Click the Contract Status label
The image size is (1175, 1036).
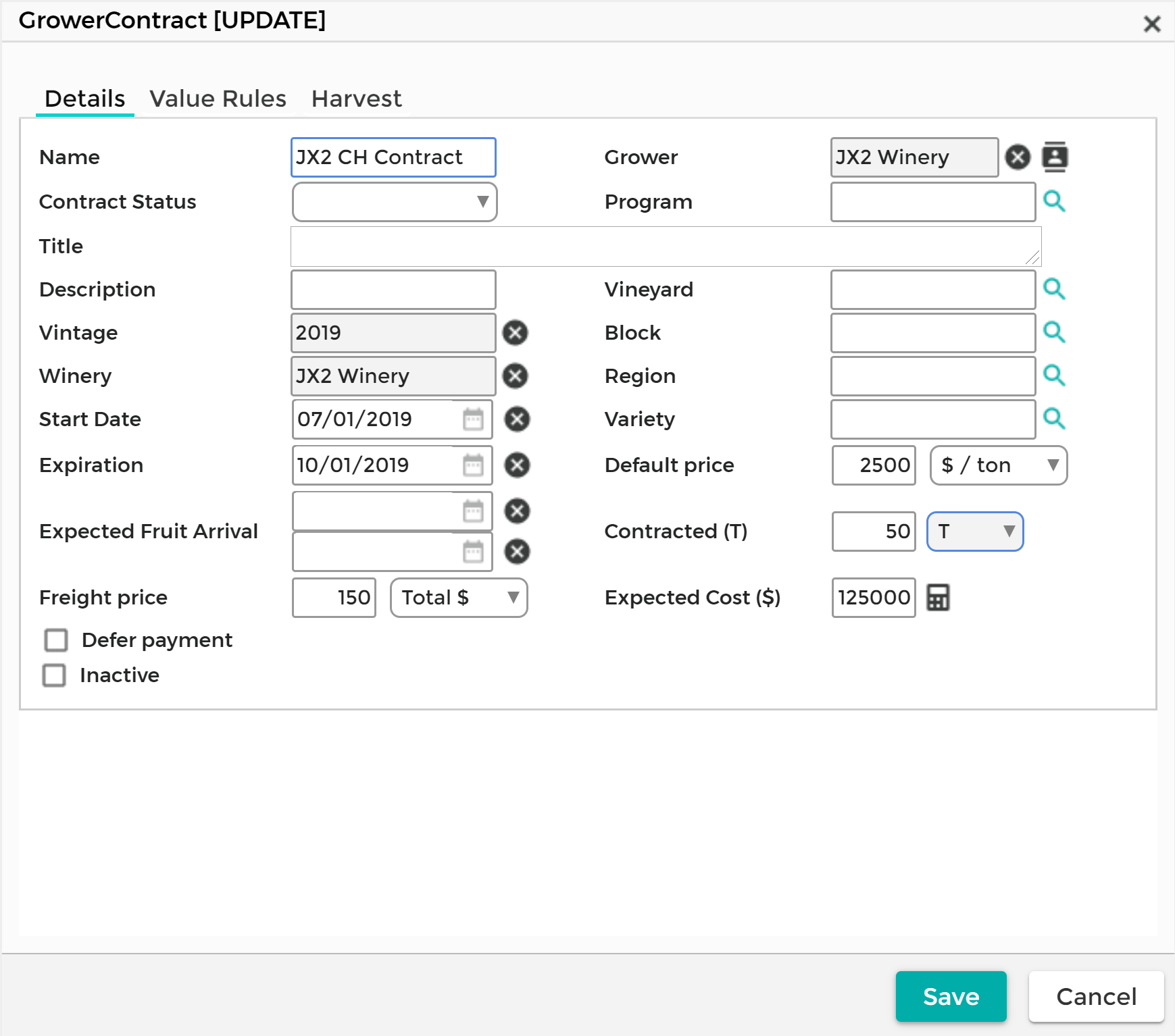[x=118, y=202]
